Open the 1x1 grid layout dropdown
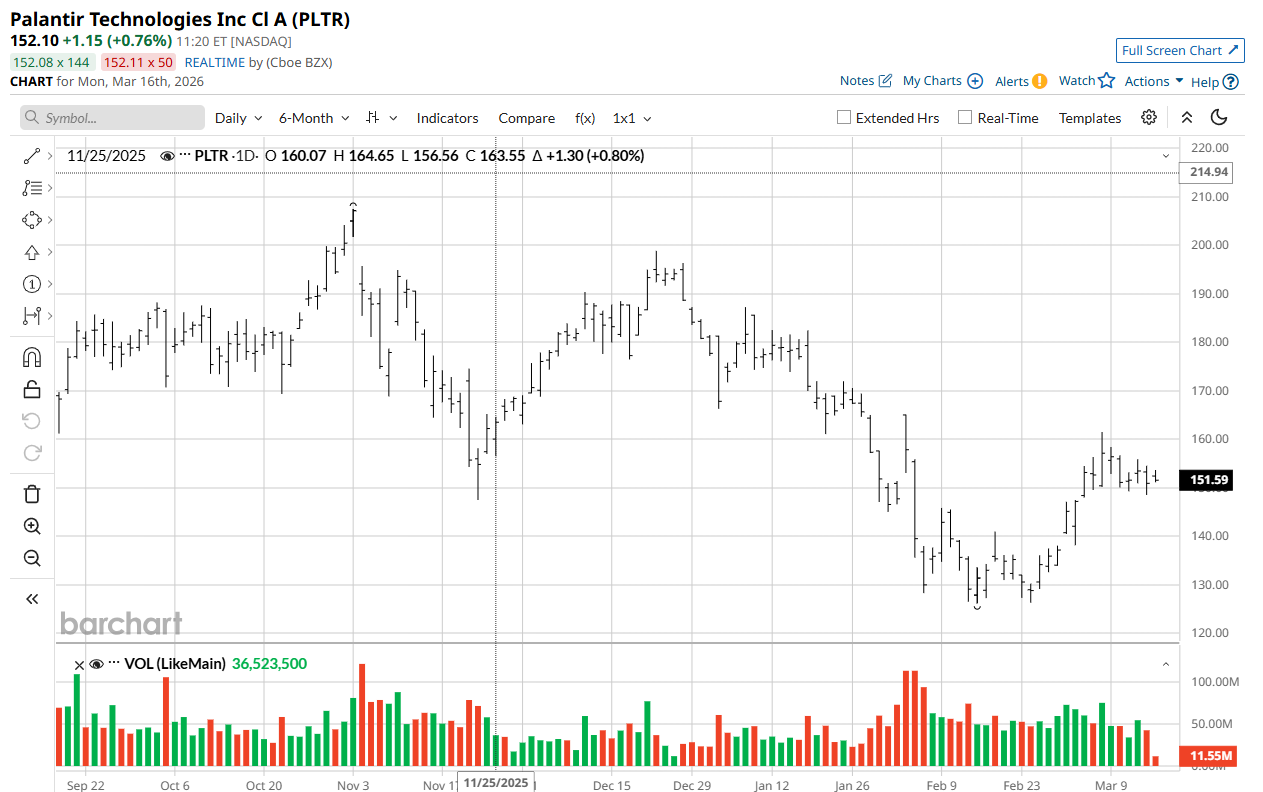The image size is (1263, 792). click(x=632, y=118)
